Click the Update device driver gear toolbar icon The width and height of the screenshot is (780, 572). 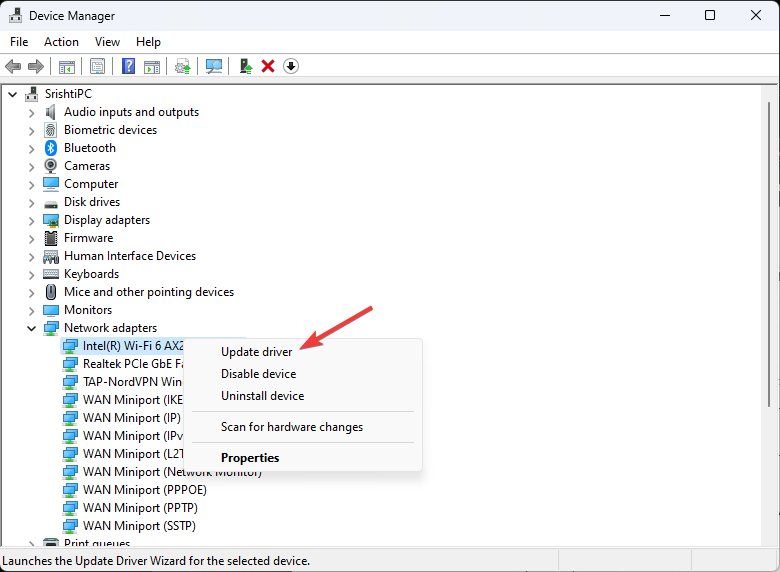tap(183, 66)
